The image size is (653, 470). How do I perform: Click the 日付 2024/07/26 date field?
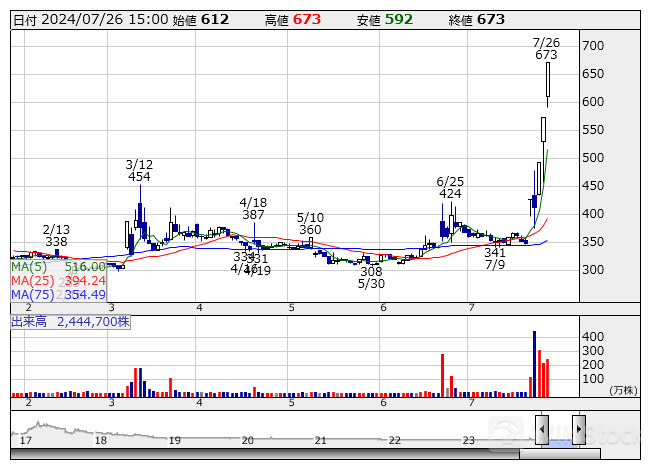(x=89, y=20)
